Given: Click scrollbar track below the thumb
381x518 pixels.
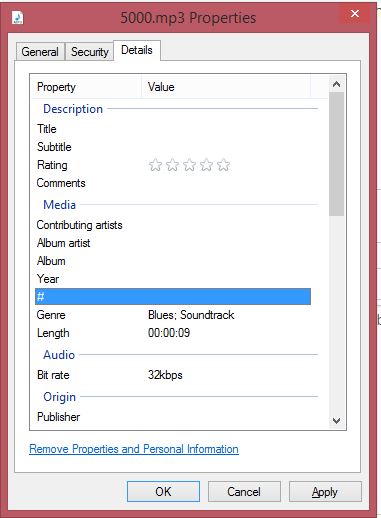Looking at the screenshot, I should (336, 313).
